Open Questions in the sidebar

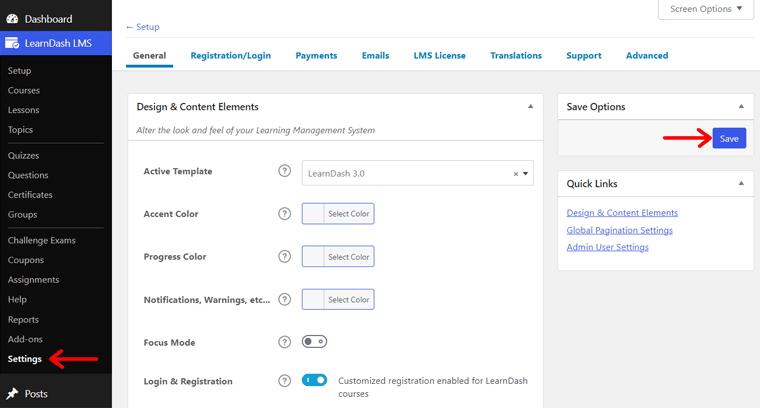point(28,175)
